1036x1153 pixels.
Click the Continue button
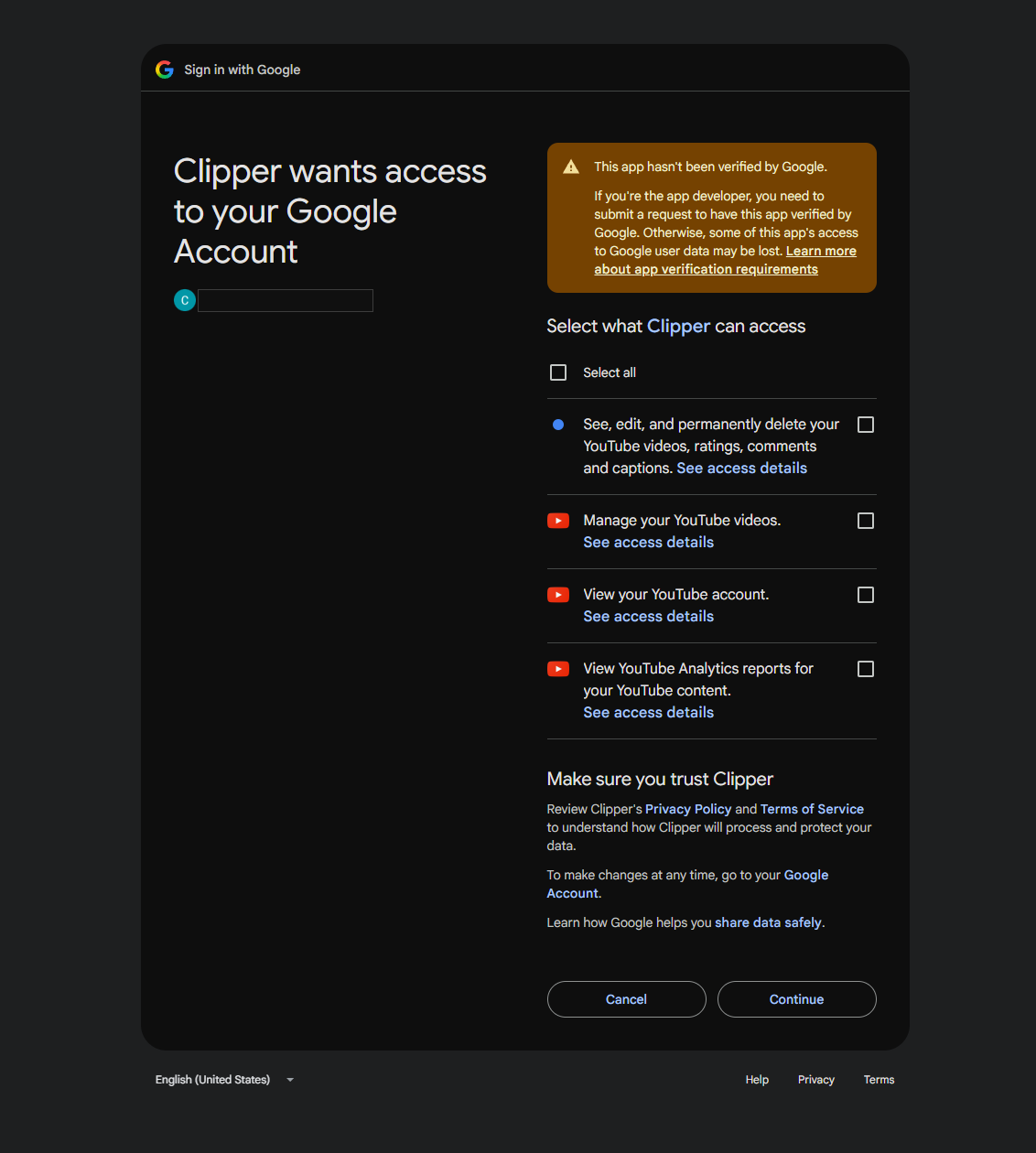click(797, 999)
